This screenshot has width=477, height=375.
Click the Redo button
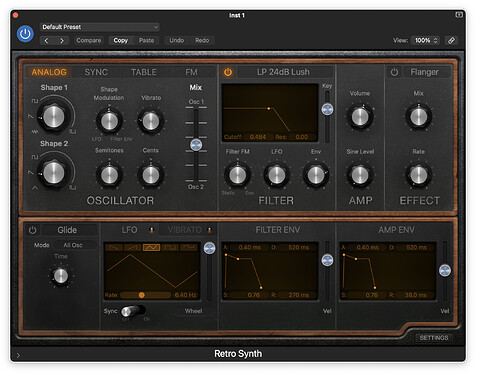[x=202, y=40]
